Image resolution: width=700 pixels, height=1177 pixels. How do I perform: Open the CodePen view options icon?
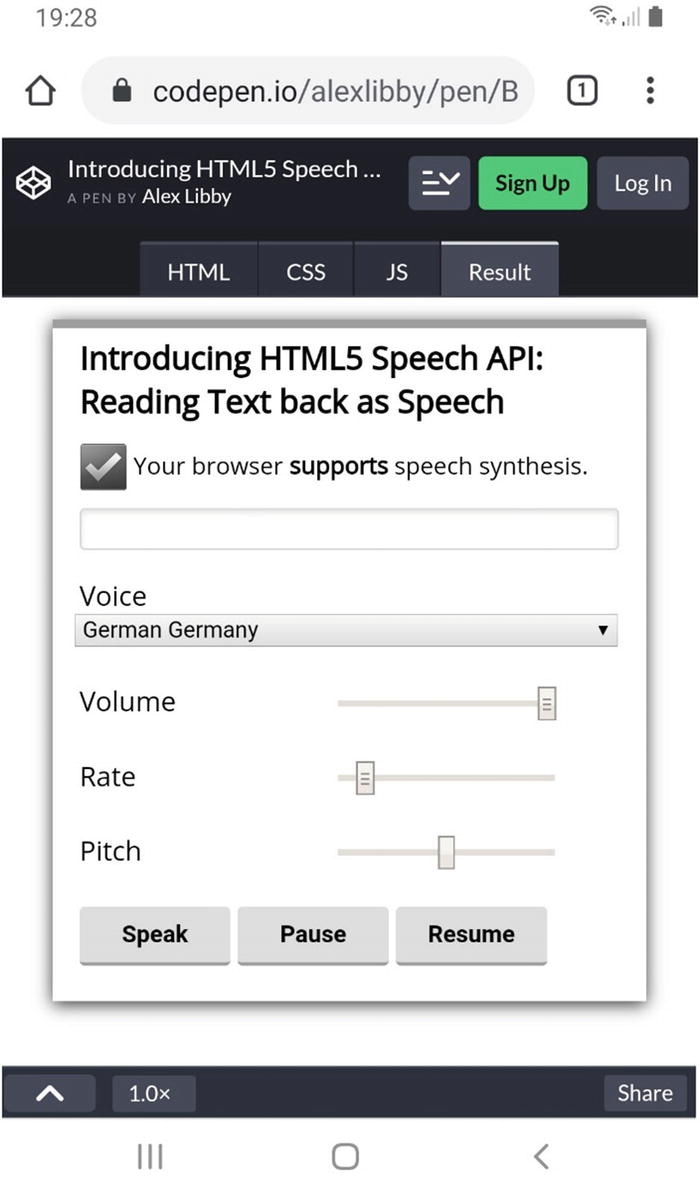439,183
